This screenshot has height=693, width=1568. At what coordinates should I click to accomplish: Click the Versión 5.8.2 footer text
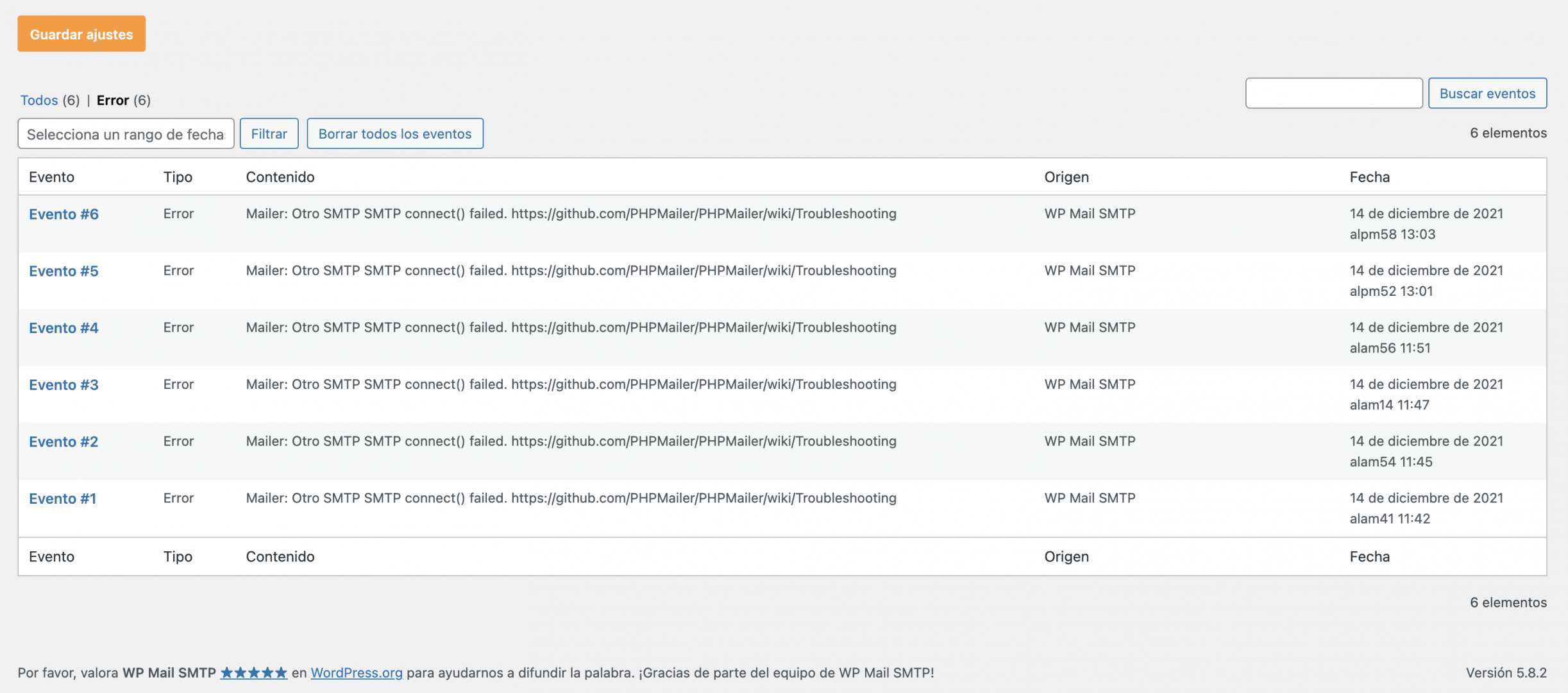[1506, 672]
